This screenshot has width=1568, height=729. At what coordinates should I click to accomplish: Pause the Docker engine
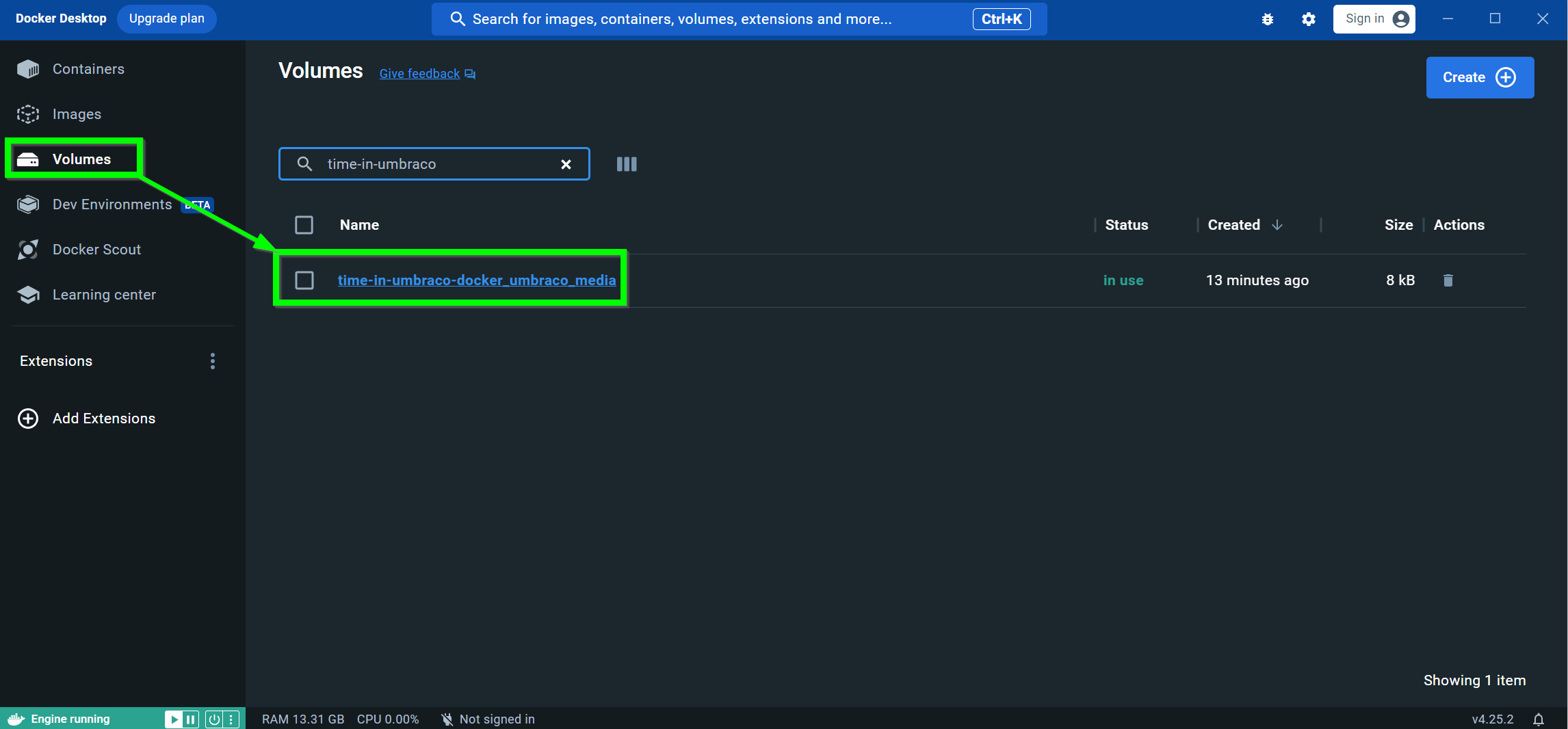(x=191, y=719)
